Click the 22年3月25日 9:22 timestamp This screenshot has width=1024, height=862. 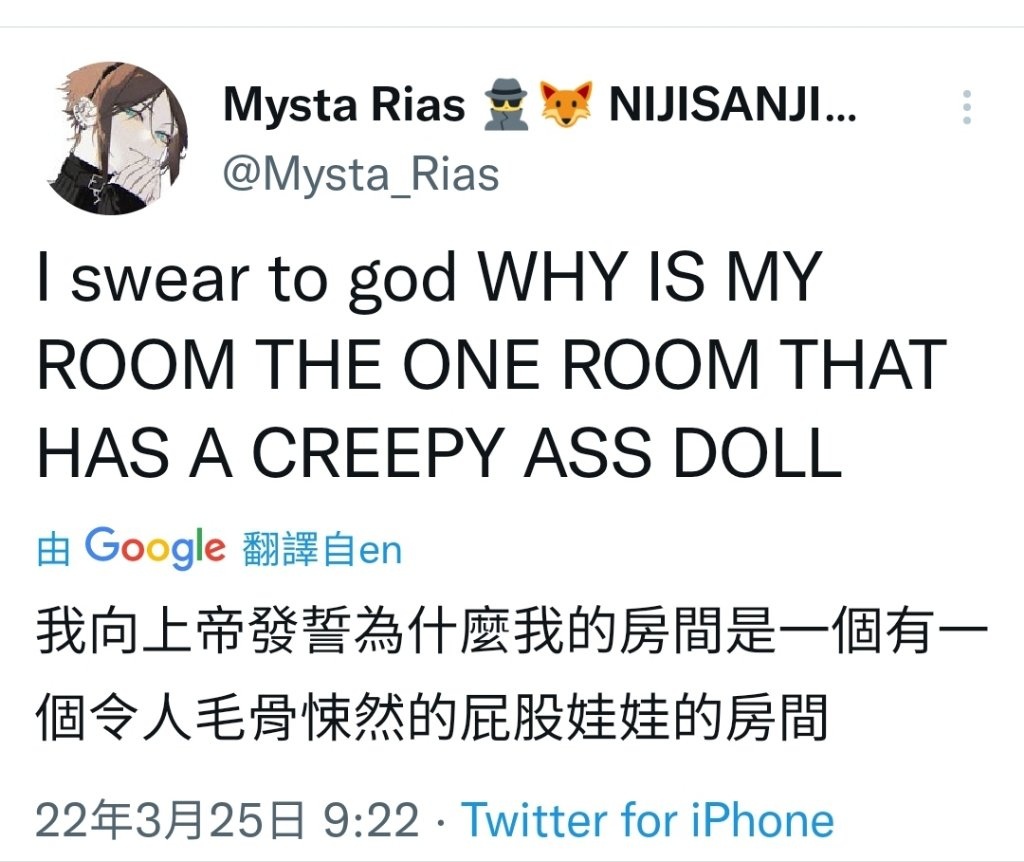coord(227,820)
